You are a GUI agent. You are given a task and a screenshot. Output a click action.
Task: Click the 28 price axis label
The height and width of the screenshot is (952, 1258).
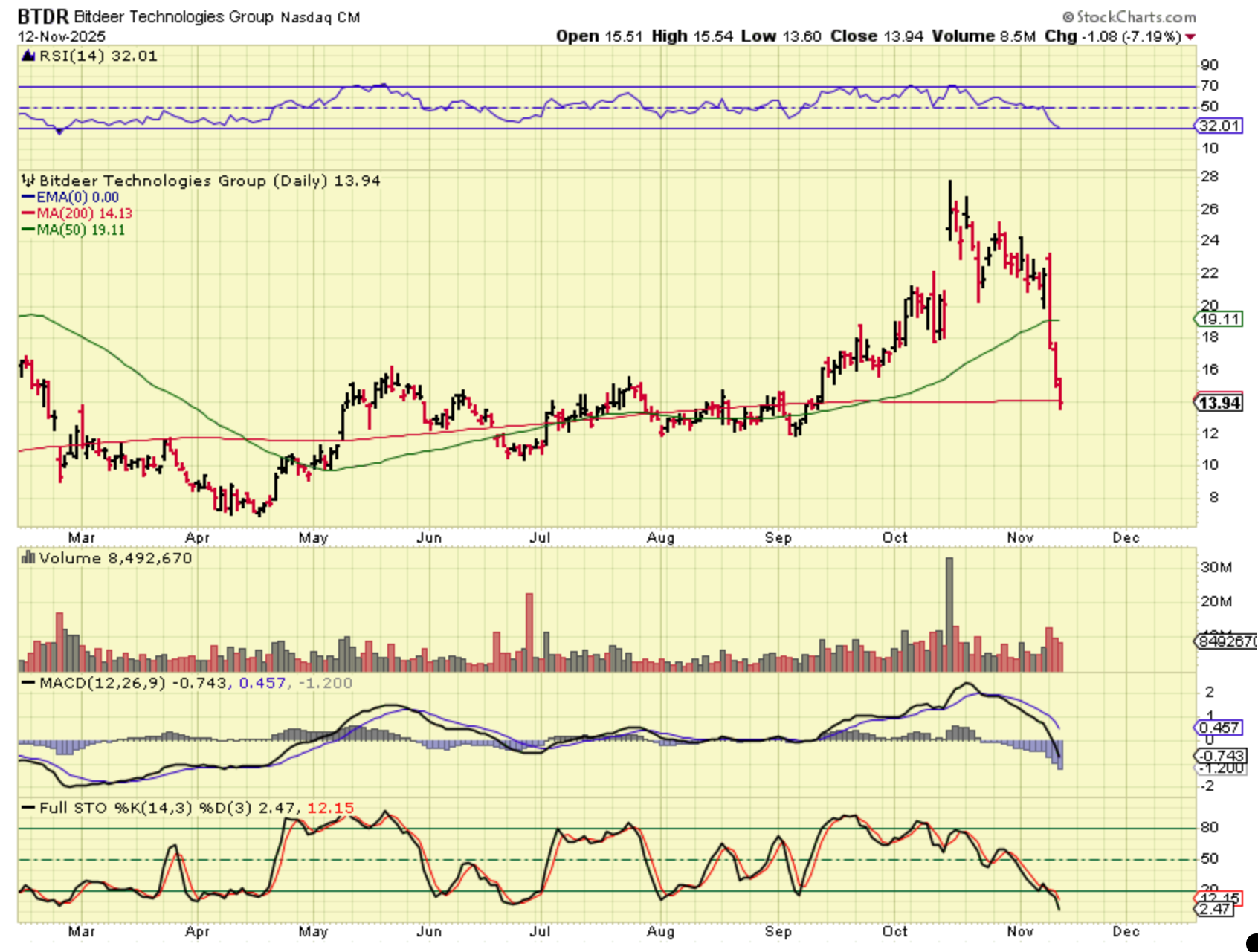coord(1210,177)
